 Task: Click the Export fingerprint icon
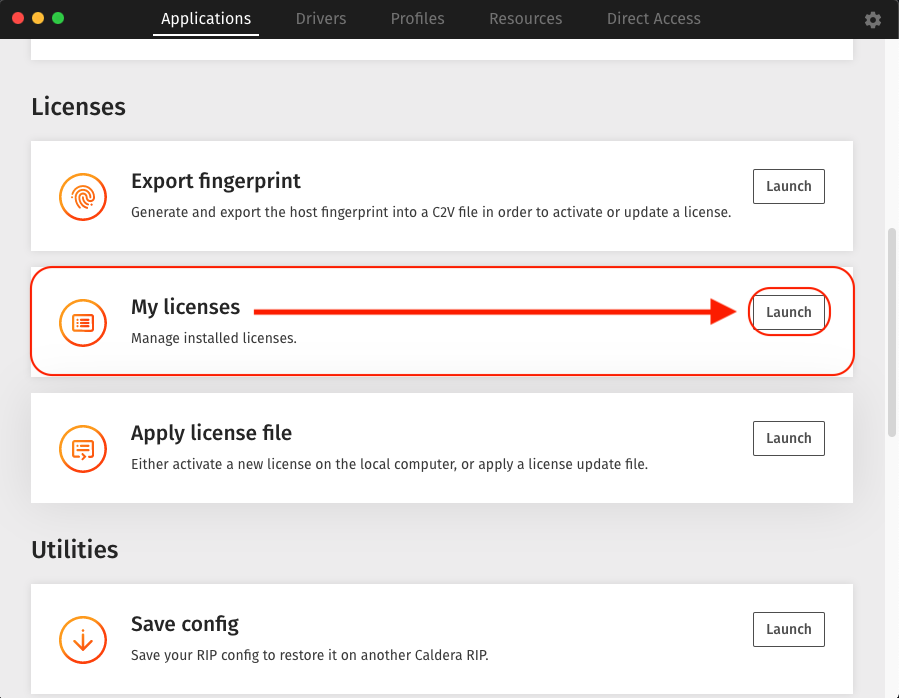83,197
